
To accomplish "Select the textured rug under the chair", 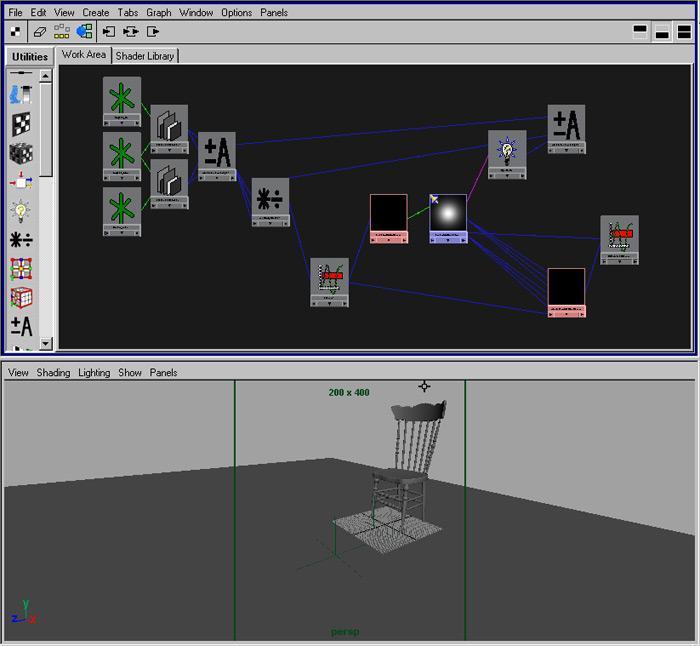I will click(x=388, y=529).
